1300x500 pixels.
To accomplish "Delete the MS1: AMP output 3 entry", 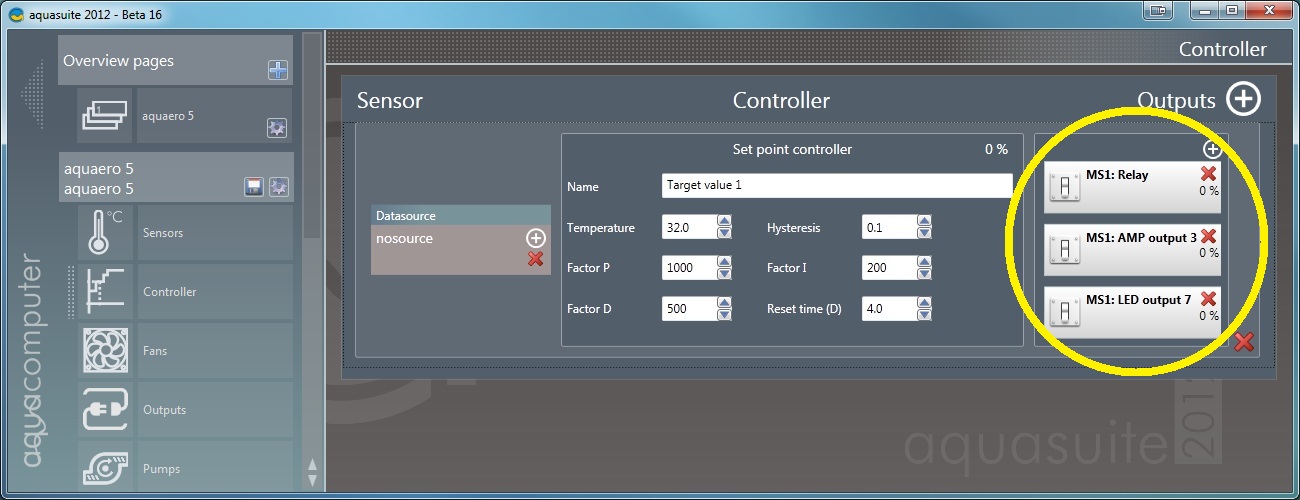I will click(1208, 237).
